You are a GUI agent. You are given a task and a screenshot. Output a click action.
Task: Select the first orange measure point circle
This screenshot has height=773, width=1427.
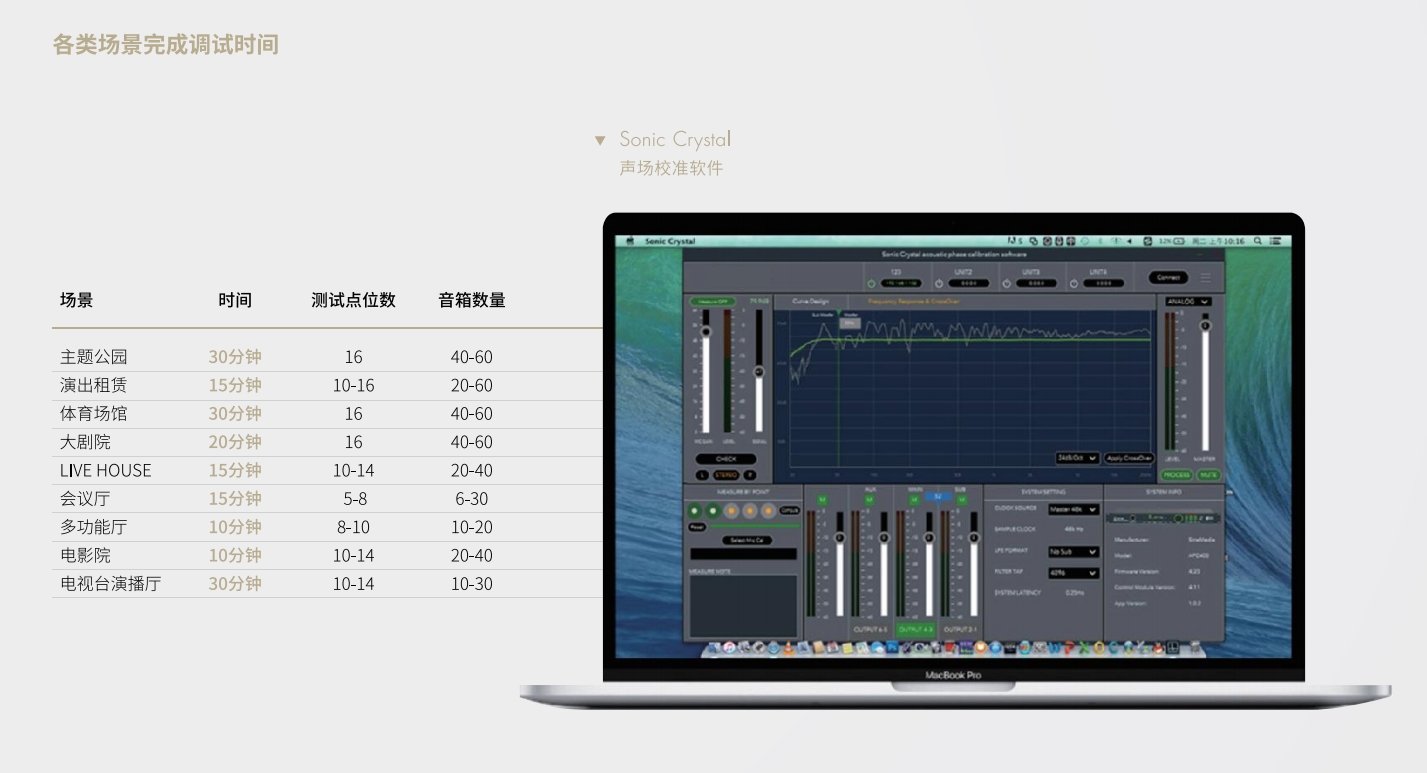tap(731, 510)
